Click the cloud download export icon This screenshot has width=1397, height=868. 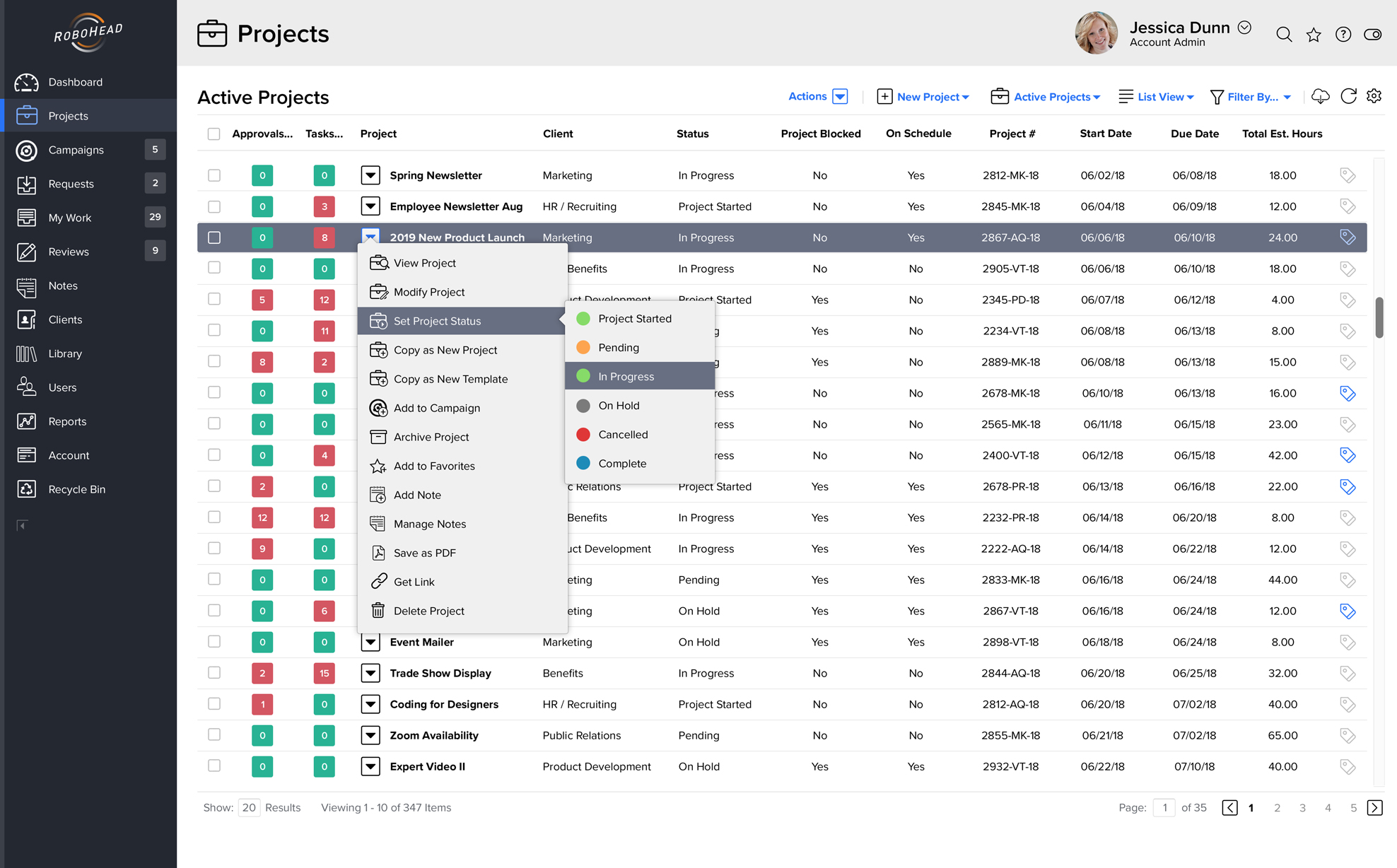(x=1320, y=96)
